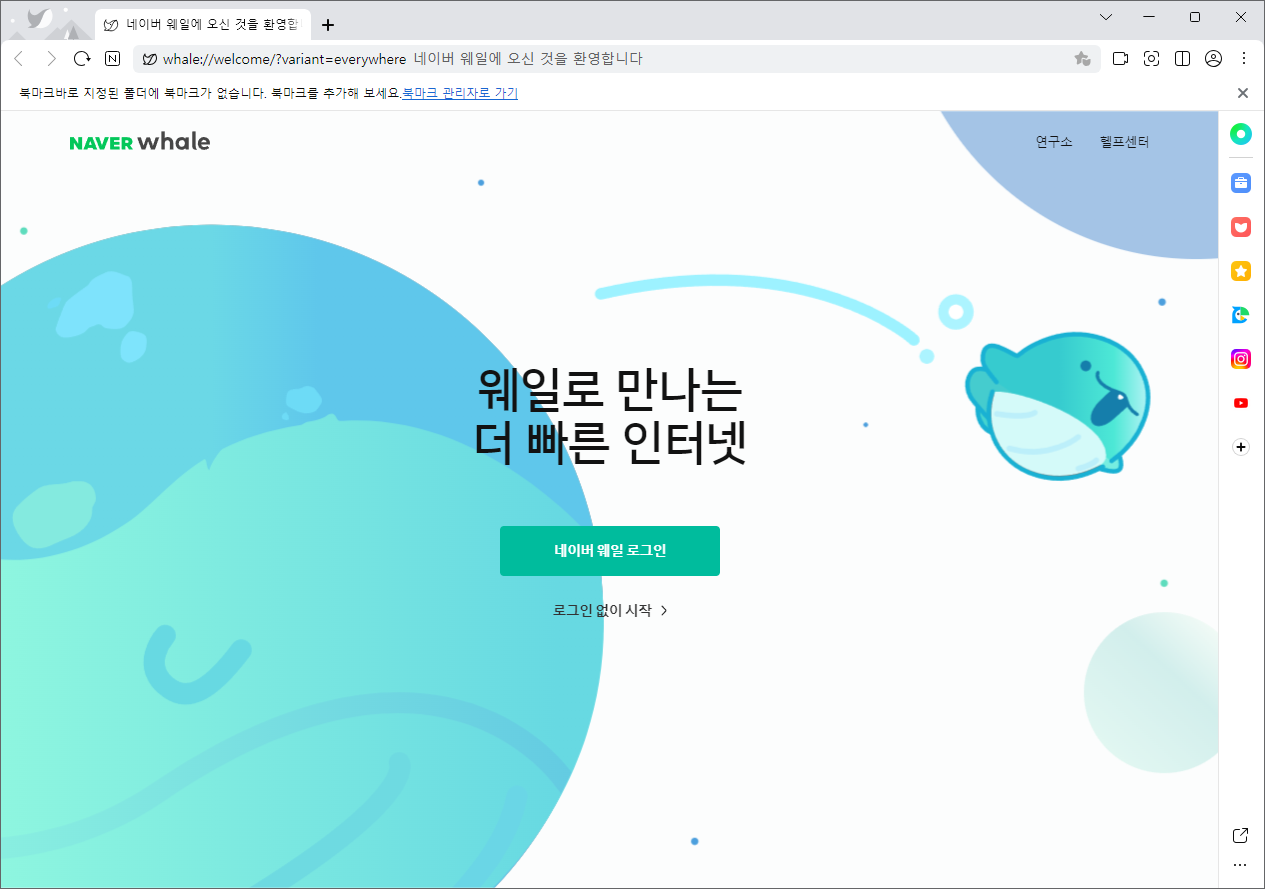Viewport: 1265px width, 889px height.
Task: Open the user profile icon
Action: pos(1213,59)
